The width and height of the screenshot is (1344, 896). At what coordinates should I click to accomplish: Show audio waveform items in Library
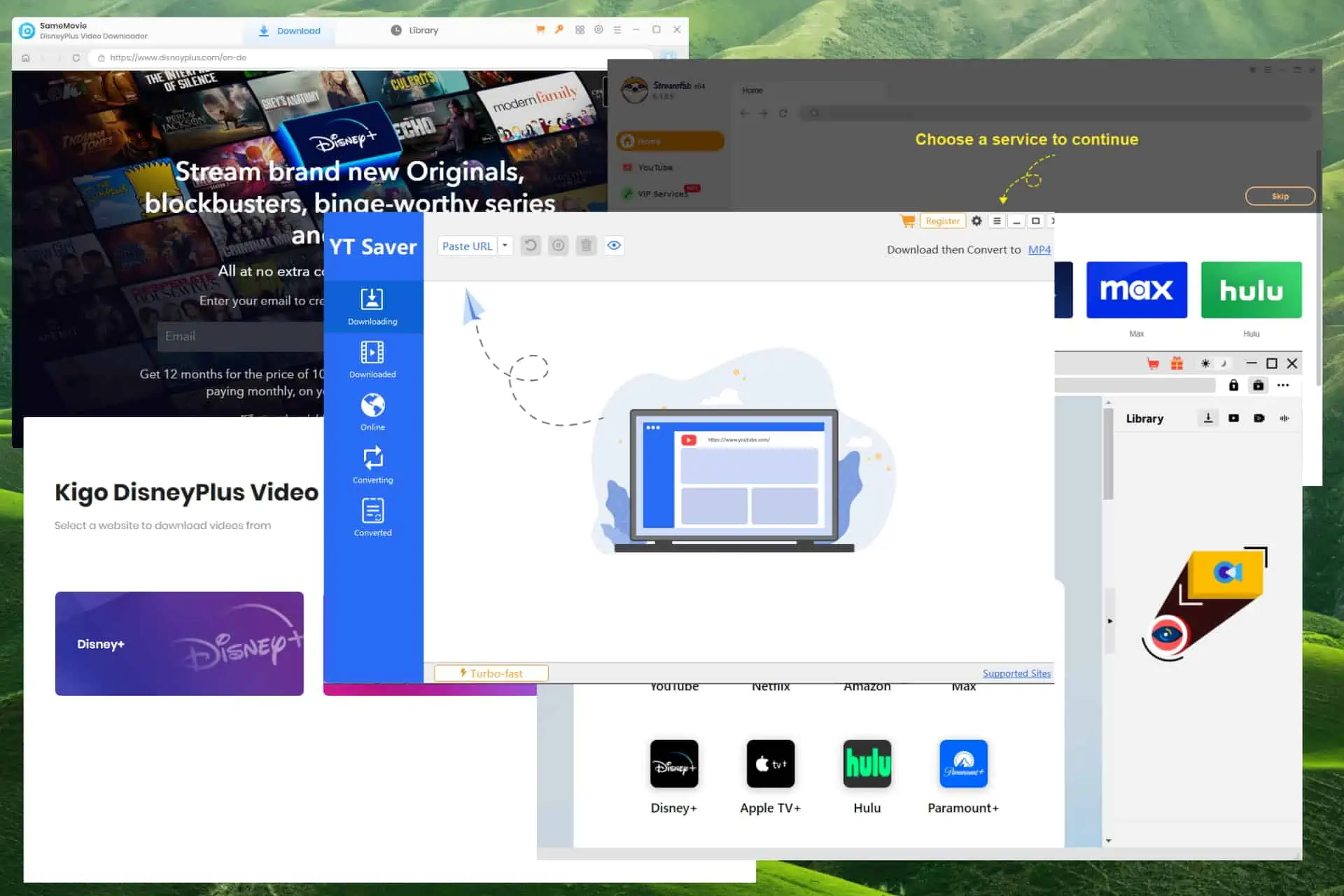(1284, 418)
